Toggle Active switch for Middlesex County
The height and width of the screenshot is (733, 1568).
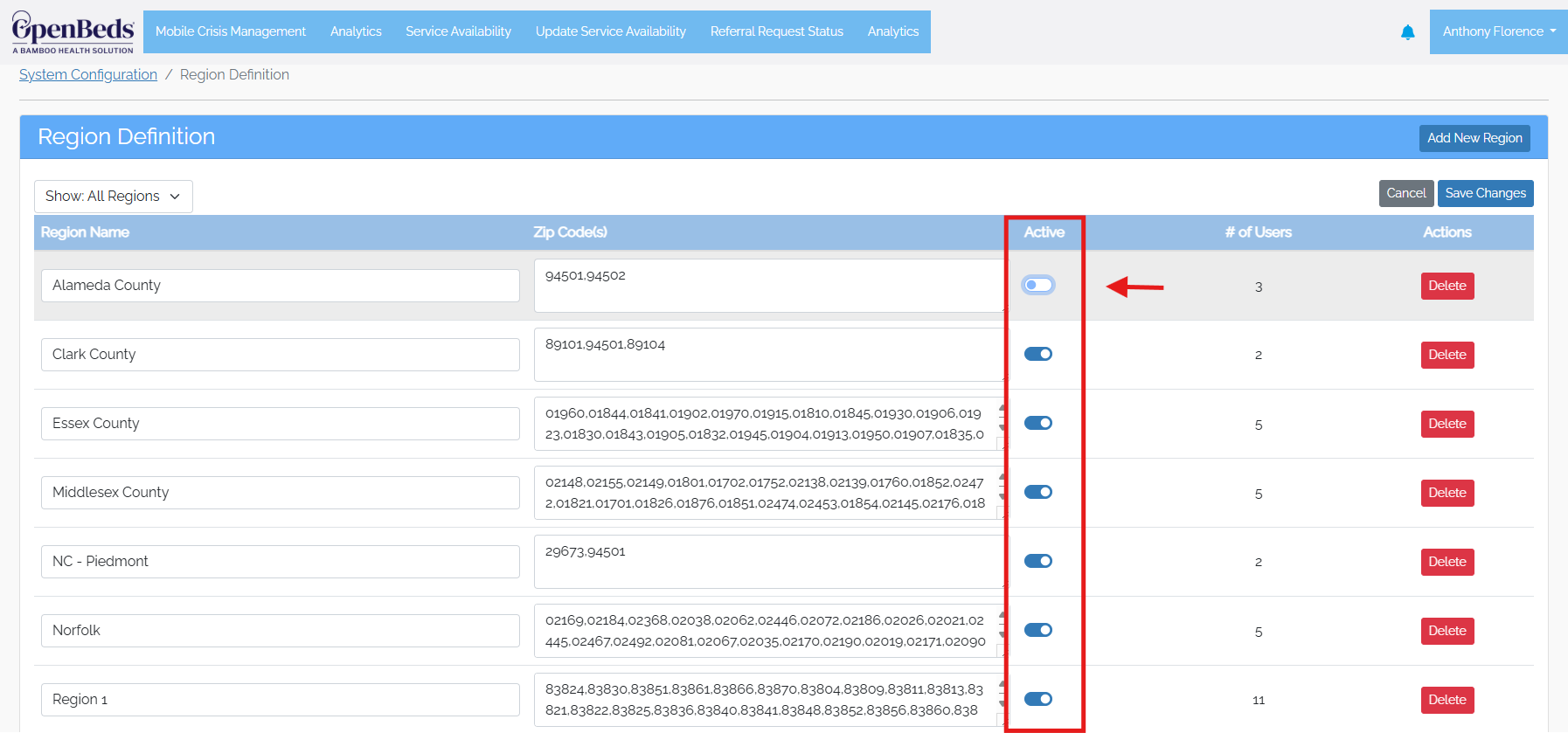click(1038, 492)
